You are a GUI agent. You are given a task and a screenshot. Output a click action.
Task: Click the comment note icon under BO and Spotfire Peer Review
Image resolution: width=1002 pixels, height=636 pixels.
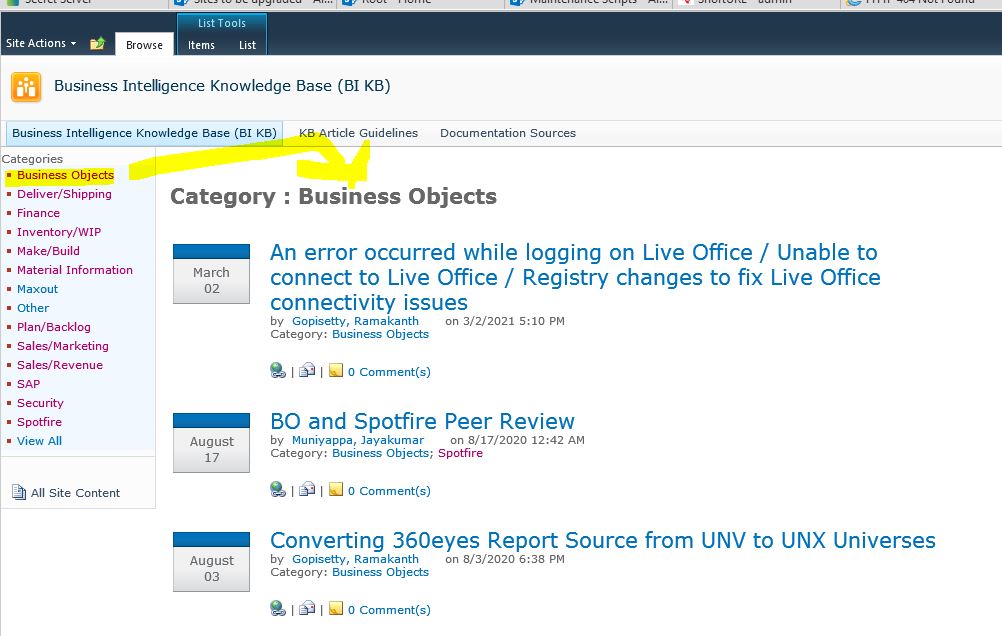click(335, 489)
